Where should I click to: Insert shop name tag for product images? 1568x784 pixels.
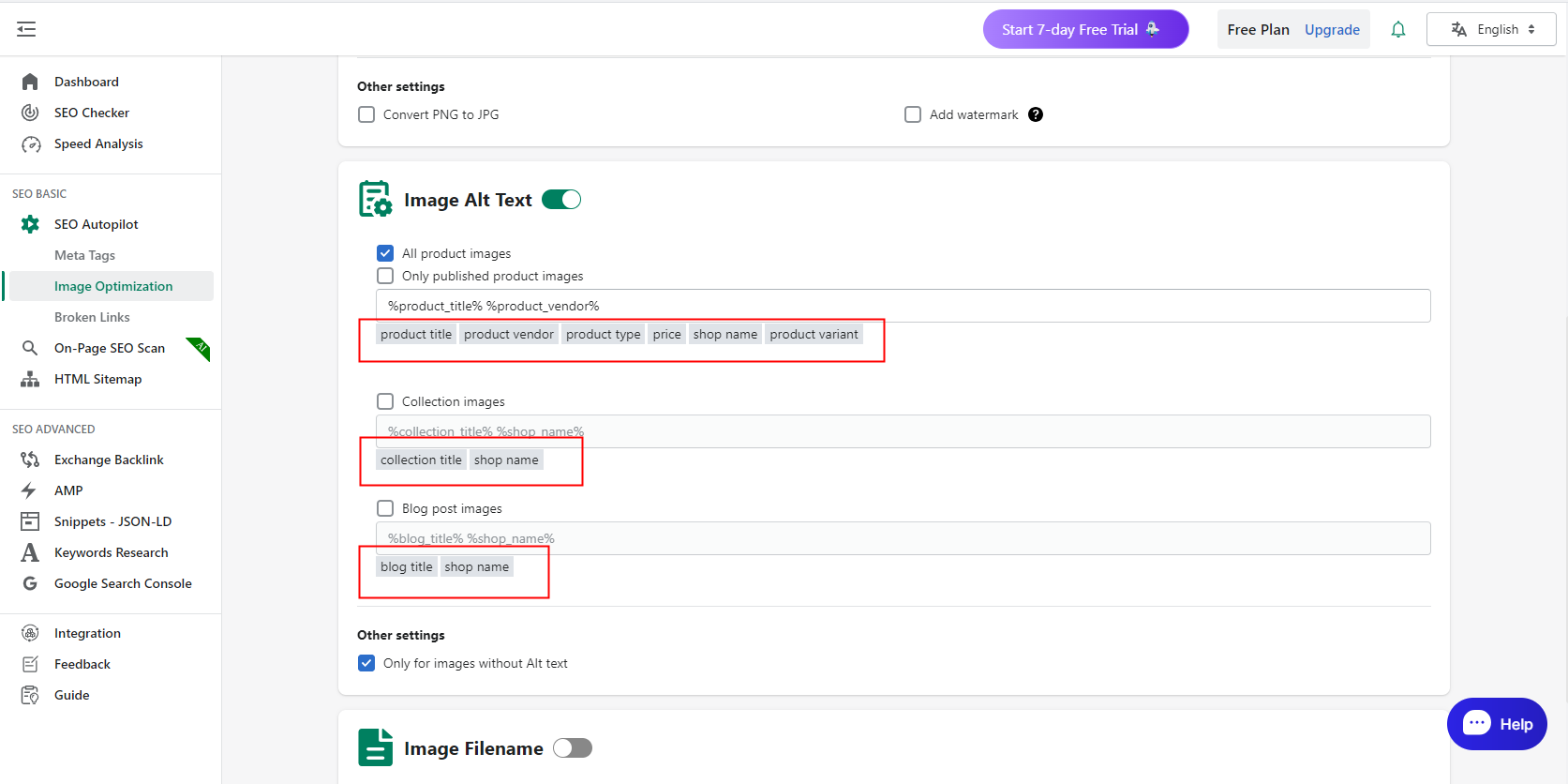725,334
